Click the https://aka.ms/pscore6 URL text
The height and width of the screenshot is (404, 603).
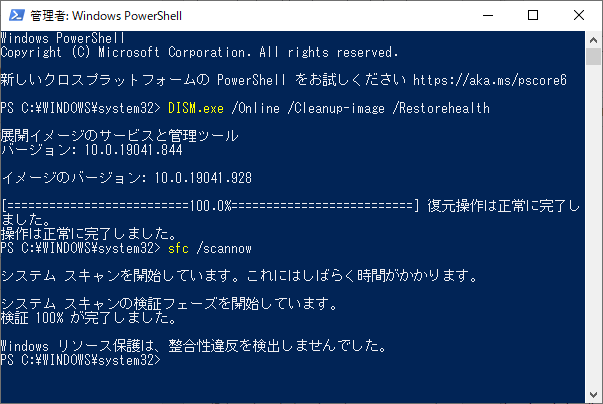tap(490, 80)
